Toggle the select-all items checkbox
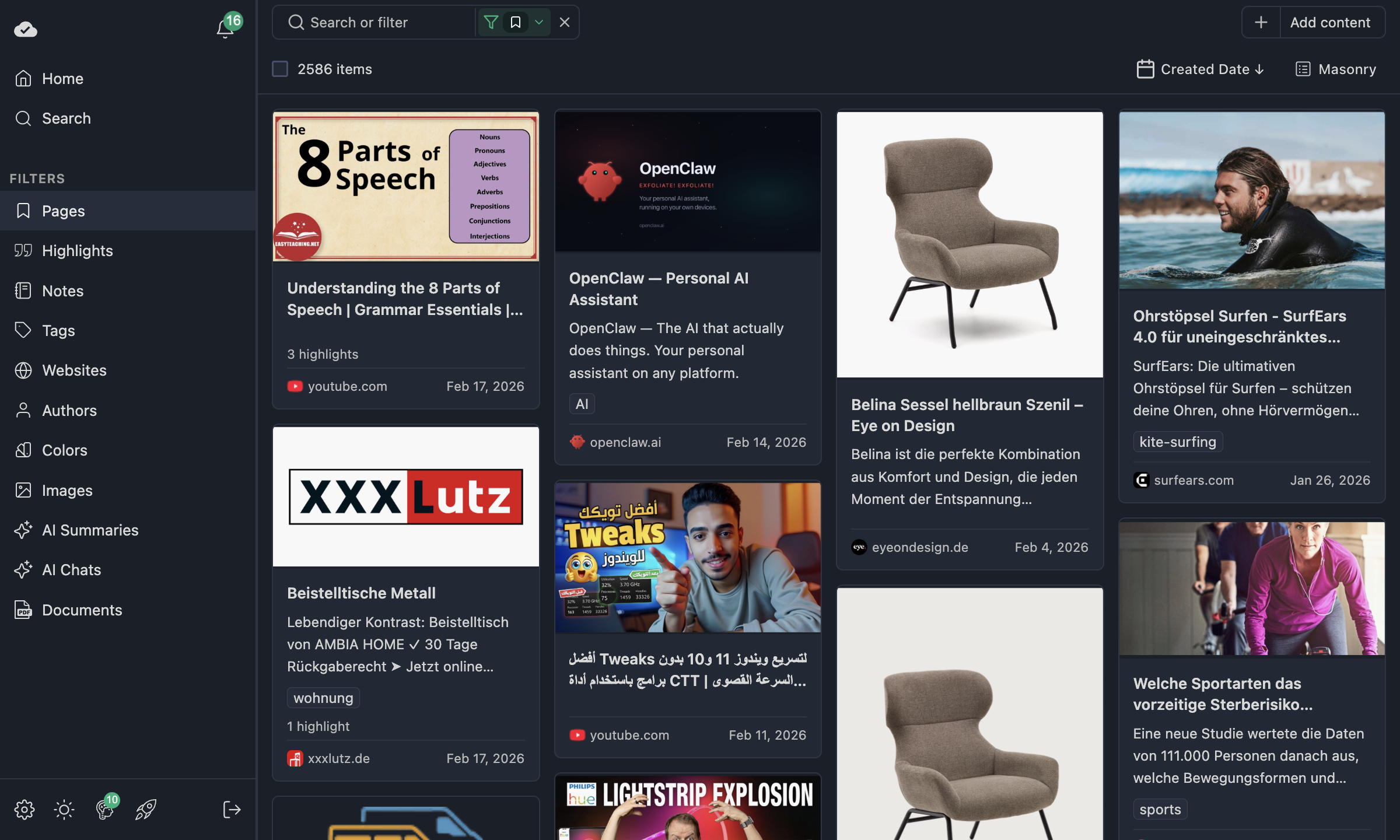 pyautogui.click(x=280, y=68)
